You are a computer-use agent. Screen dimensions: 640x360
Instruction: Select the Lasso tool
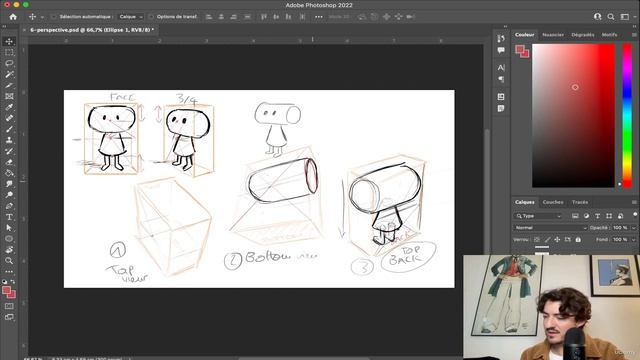tap(9, 63)
